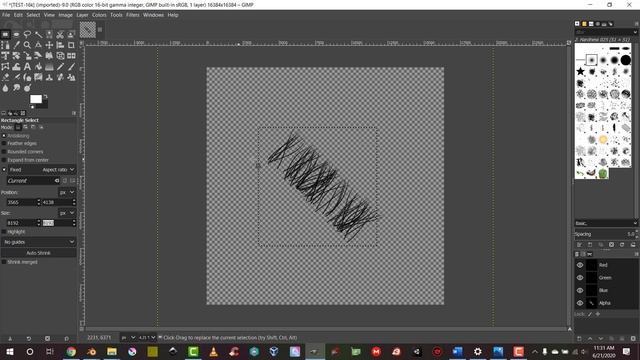This screenshot has height=360, width=640.
Task: Select the Rectangle Select tool in toolbox
Action: (x=5, y=35)
